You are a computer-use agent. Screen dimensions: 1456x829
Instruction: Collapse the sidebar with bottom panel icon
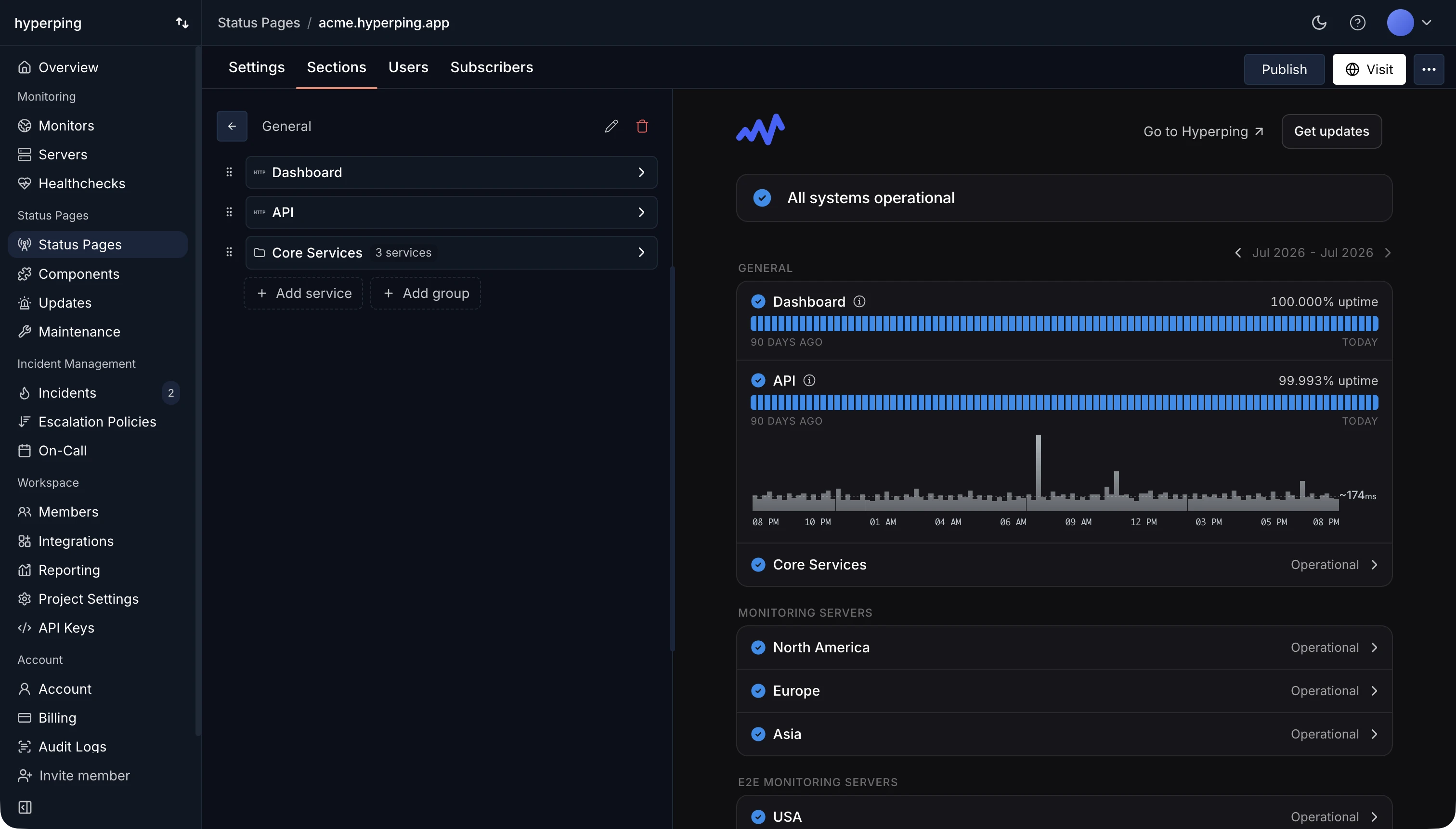[25, 807]
